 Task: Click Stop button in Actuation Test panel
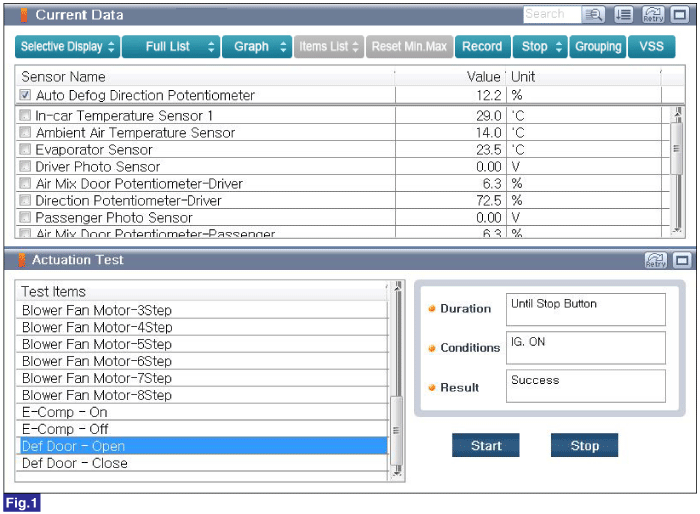[584, 445]
